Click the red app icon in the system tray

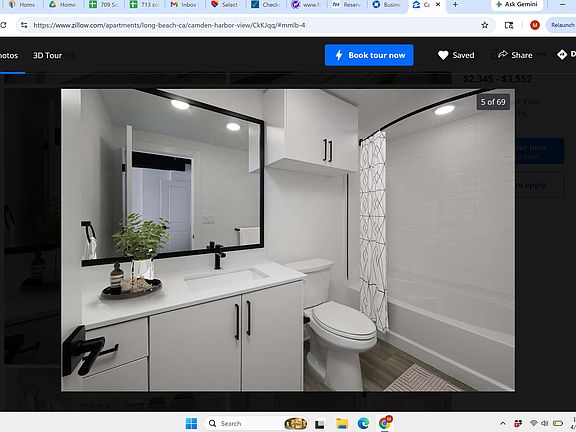click(x=518, y=424)
